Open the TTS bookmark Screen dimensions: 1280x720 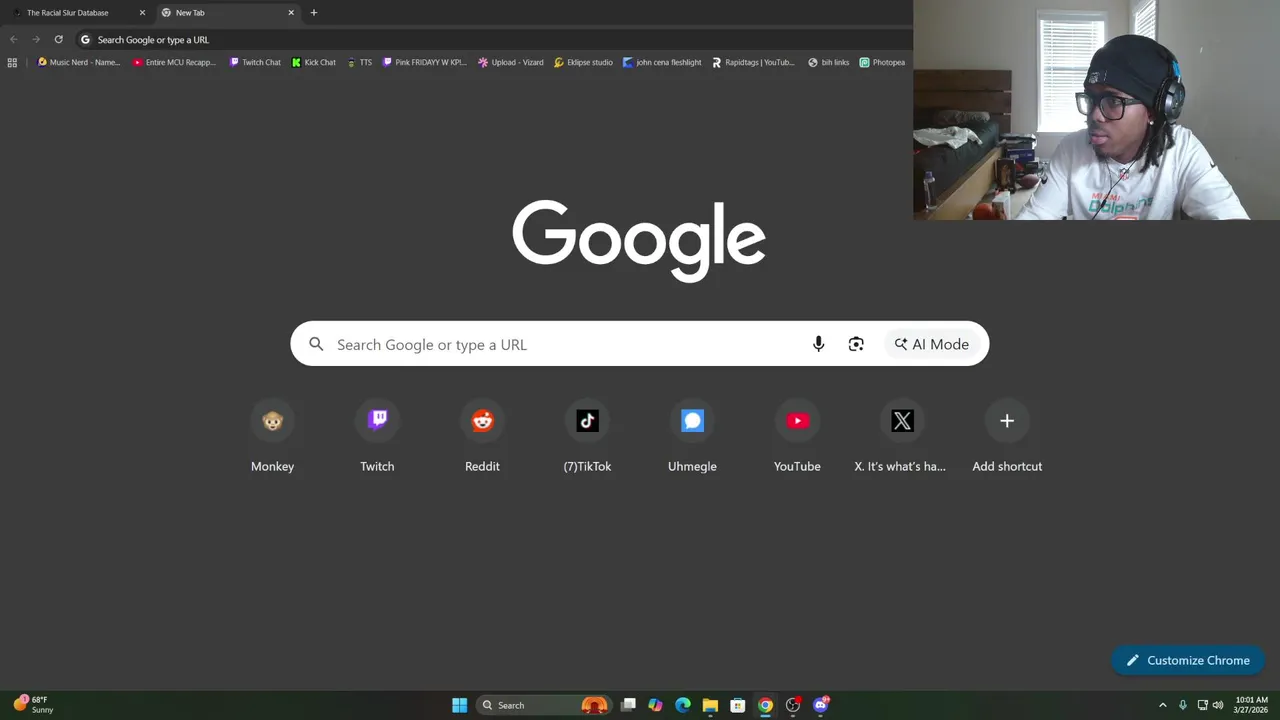tap(359, 62)
